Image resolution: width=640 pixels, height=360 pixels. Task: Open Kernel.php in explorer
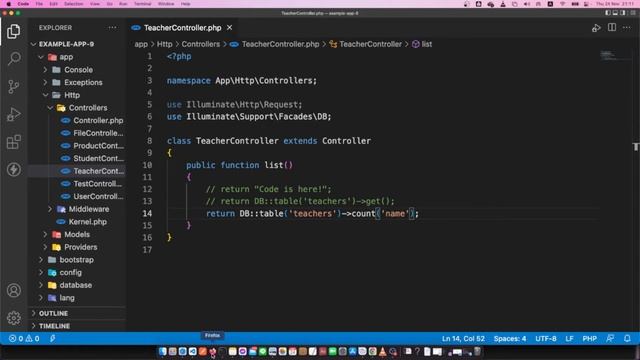click(77, 221)
